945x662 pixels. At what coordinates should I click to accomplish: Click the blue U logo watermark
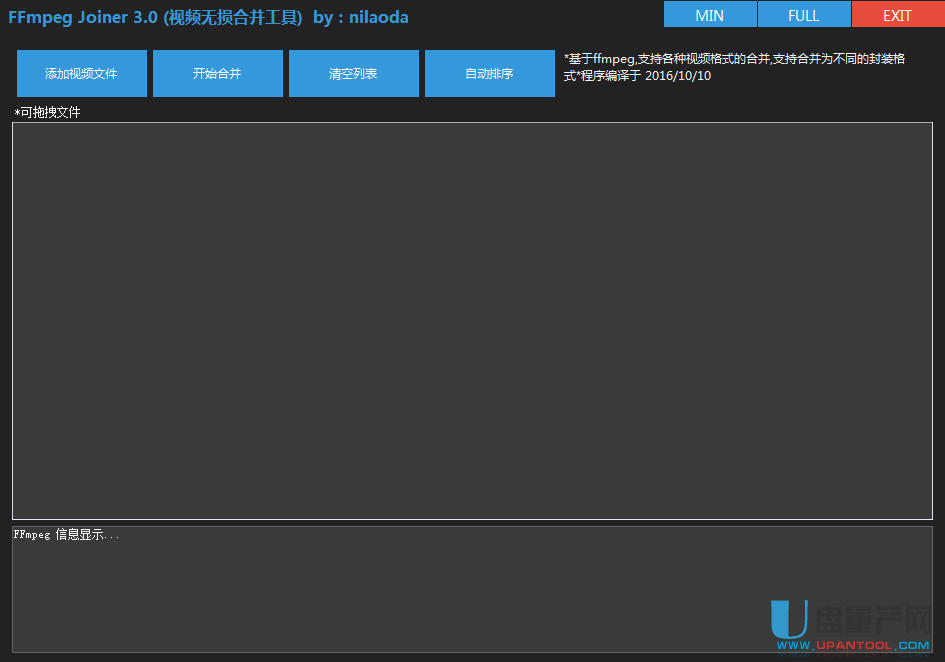pyautogui.click(x=789, y=618)
